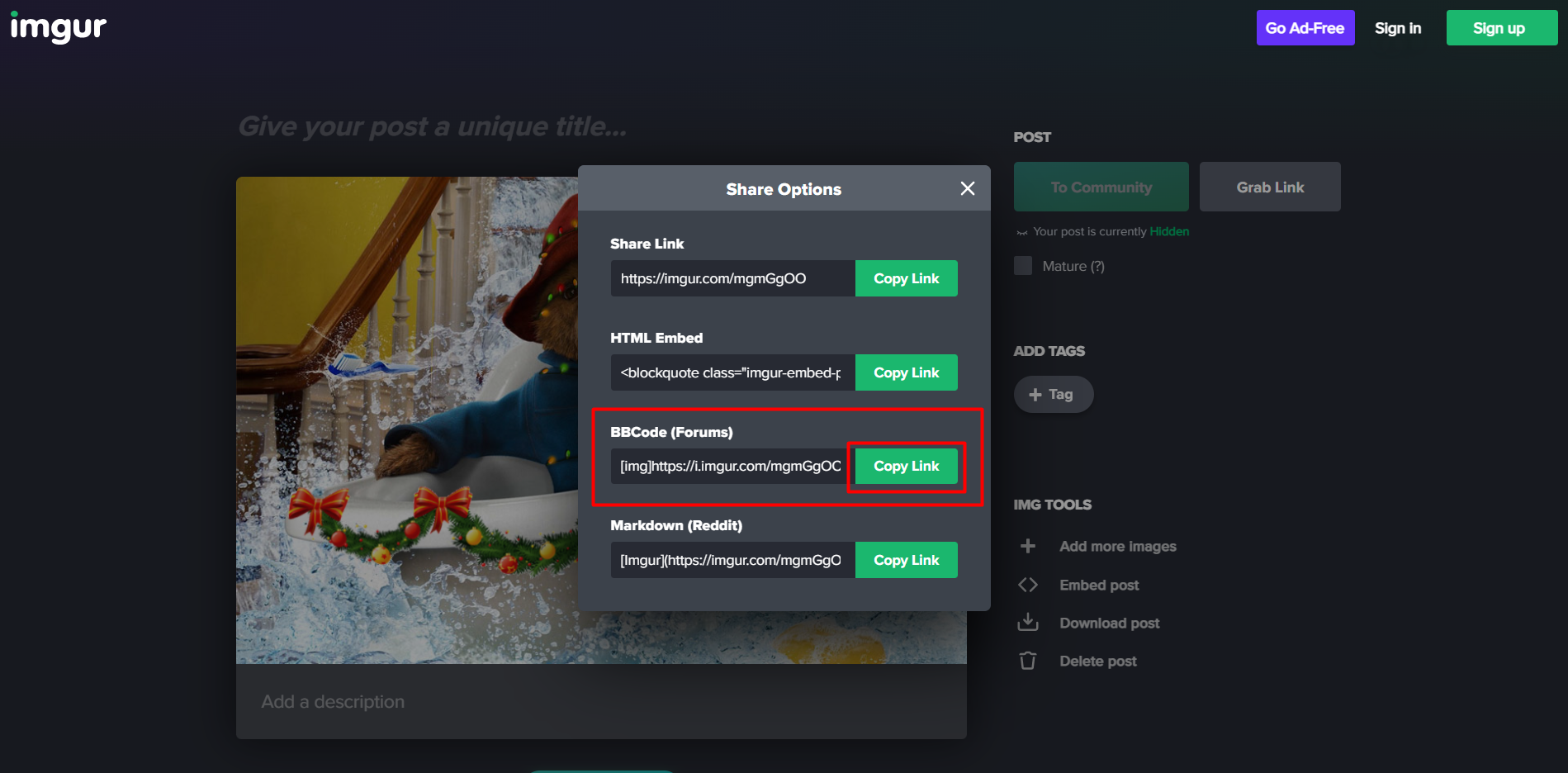
Task: Click the Grab Link button
Action: (x=1269, y=187)
